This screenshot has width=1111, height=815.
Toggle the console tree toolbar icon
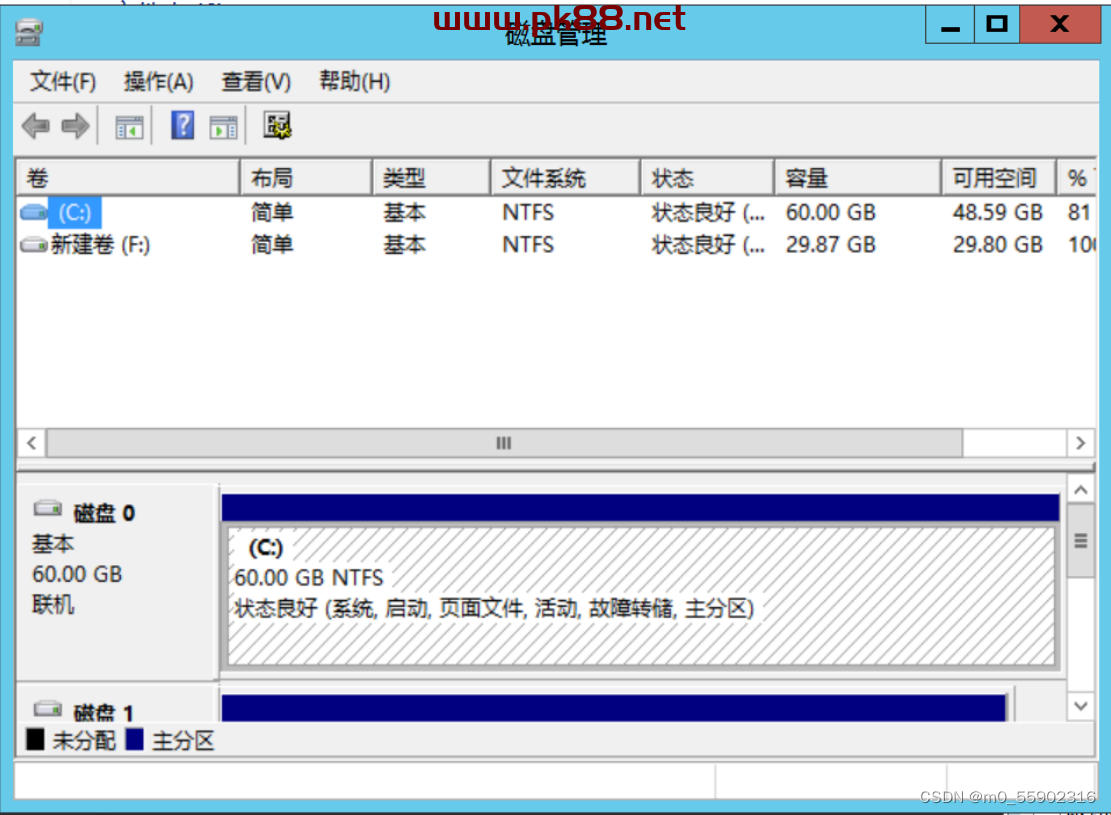tap(129, 126)
